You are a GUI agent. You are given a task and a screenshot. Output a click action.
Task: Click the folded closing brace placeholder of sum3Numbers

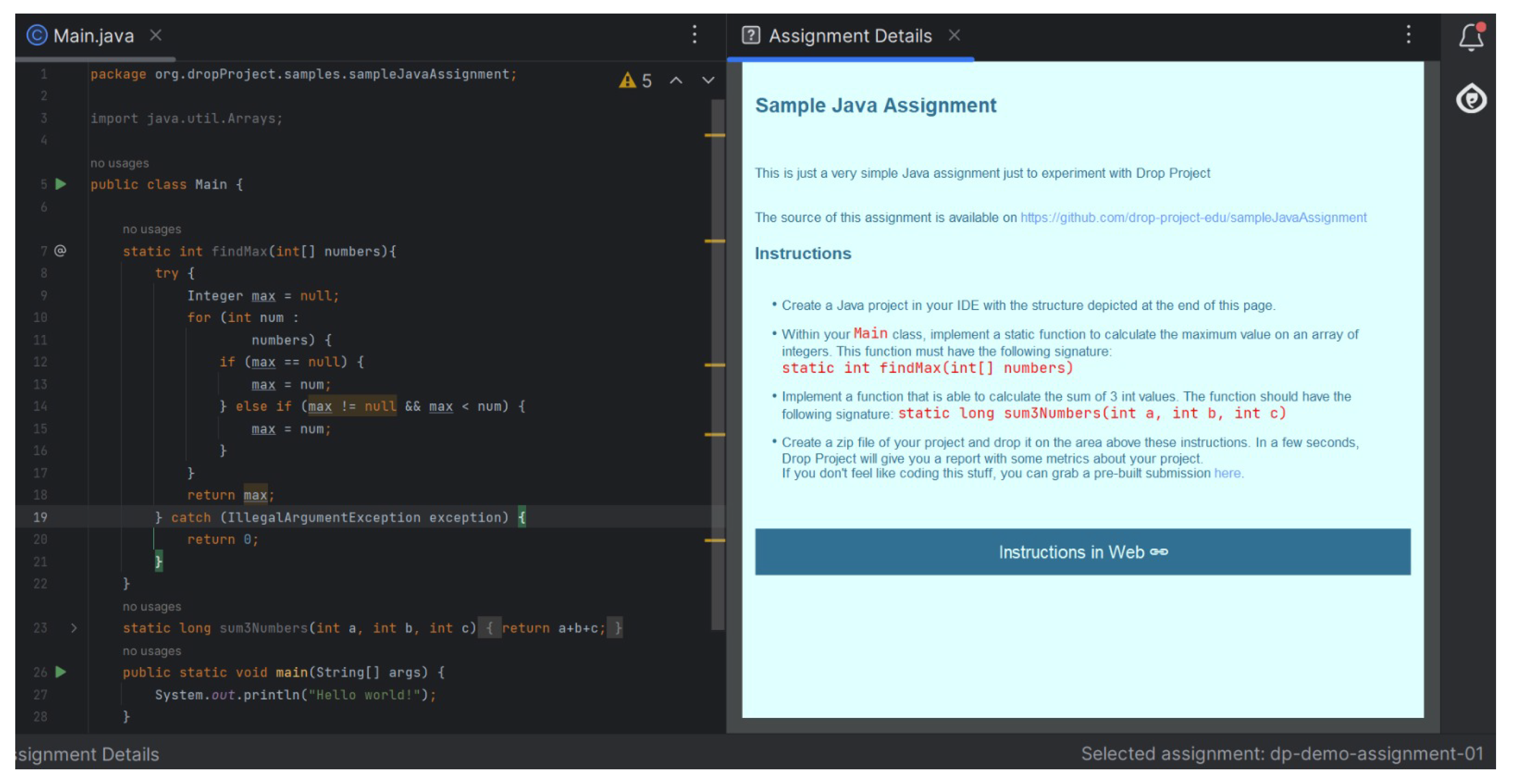point(615,628)
